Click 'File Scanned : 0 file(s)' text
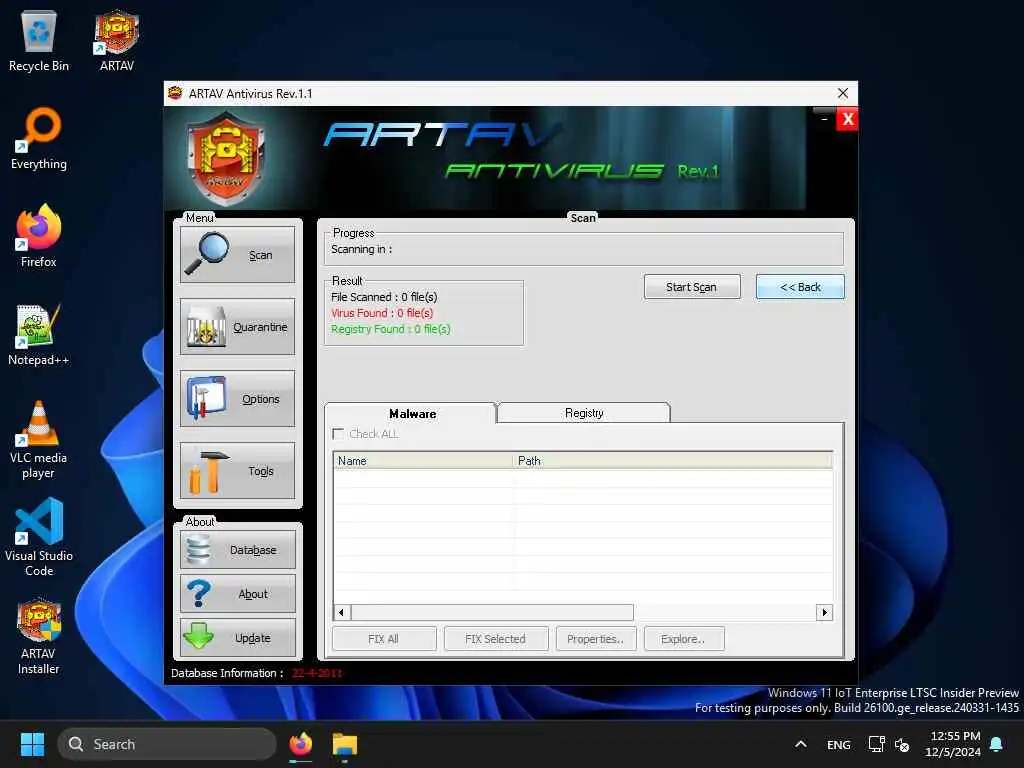Image resolution: width=1024 pixels, height=768 pixels. (384, 296)
